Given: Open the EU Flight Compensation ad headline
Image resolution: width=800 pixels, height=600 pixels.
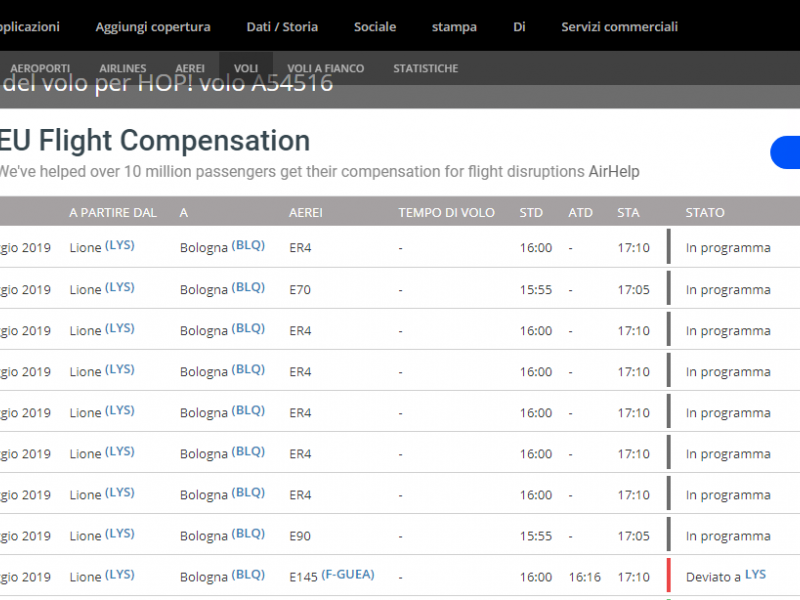Looking at the screenshot, I should (x=154, y=140).
